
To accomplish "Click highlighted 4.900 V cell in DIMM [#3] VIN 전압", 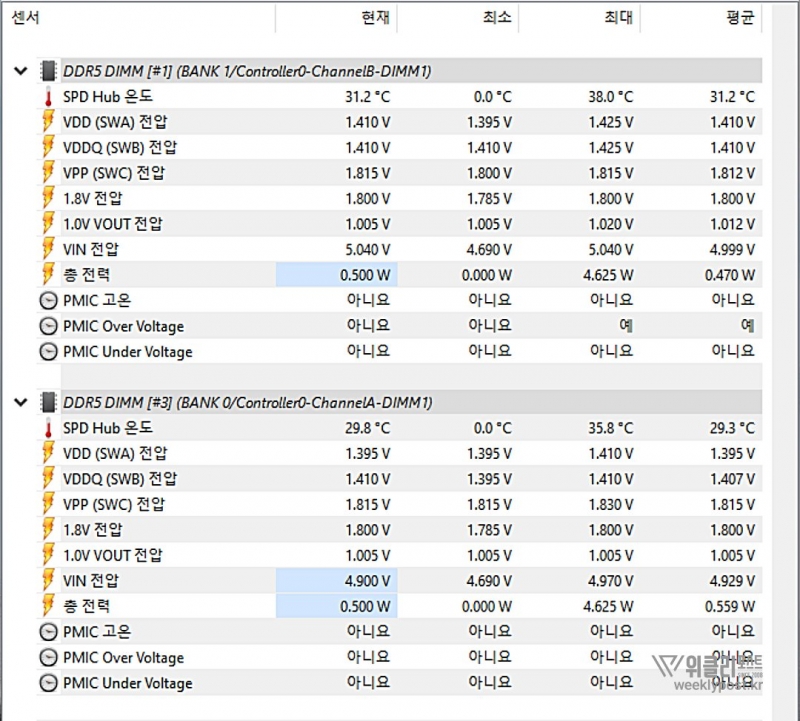I will pyautogui.click(x=337, y=581).
